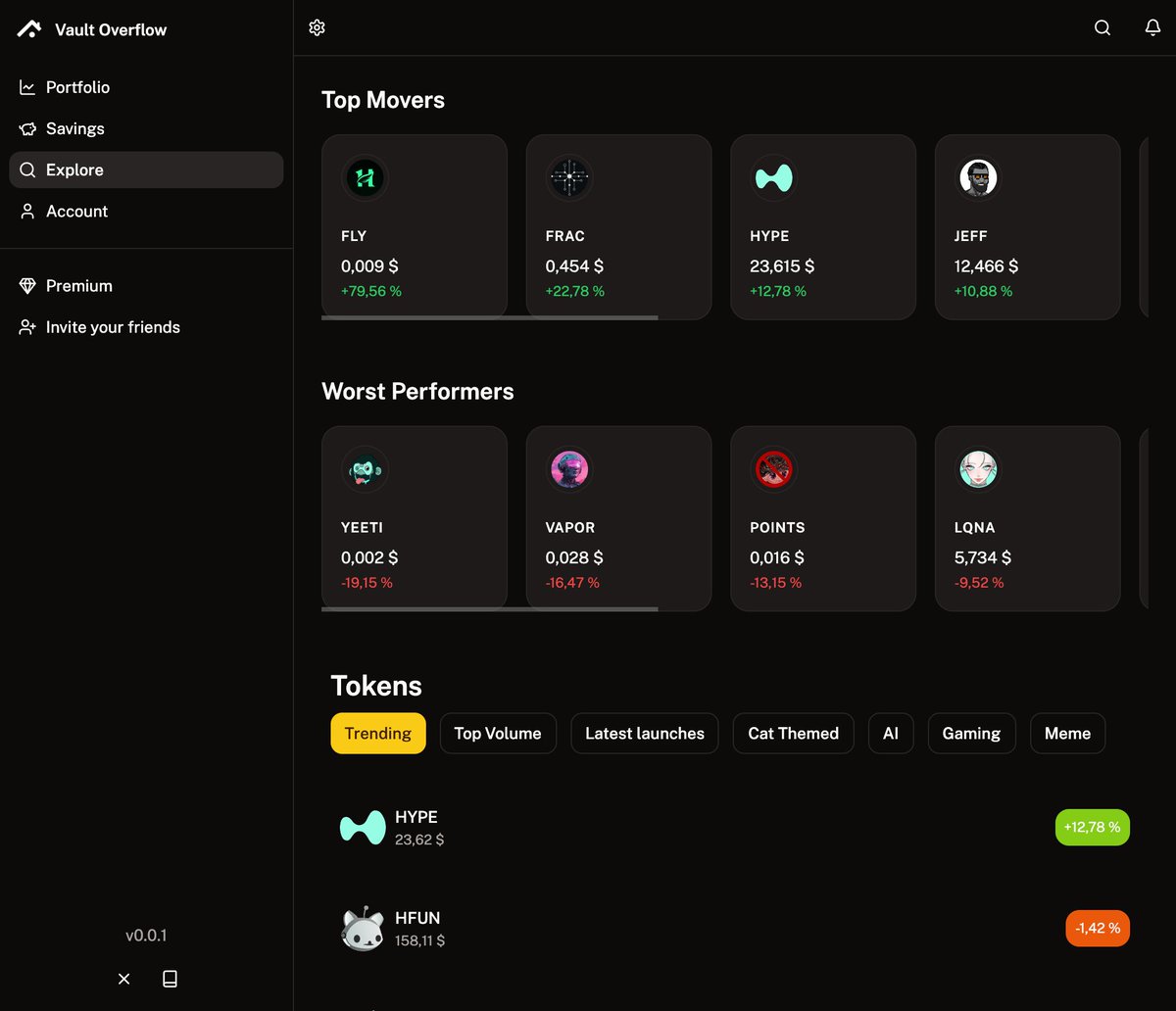Viewport: 1176px width, 1011px height.
Task: Select the Meme filter tab
Action: pyautogui.click(x=1068, y=733)
